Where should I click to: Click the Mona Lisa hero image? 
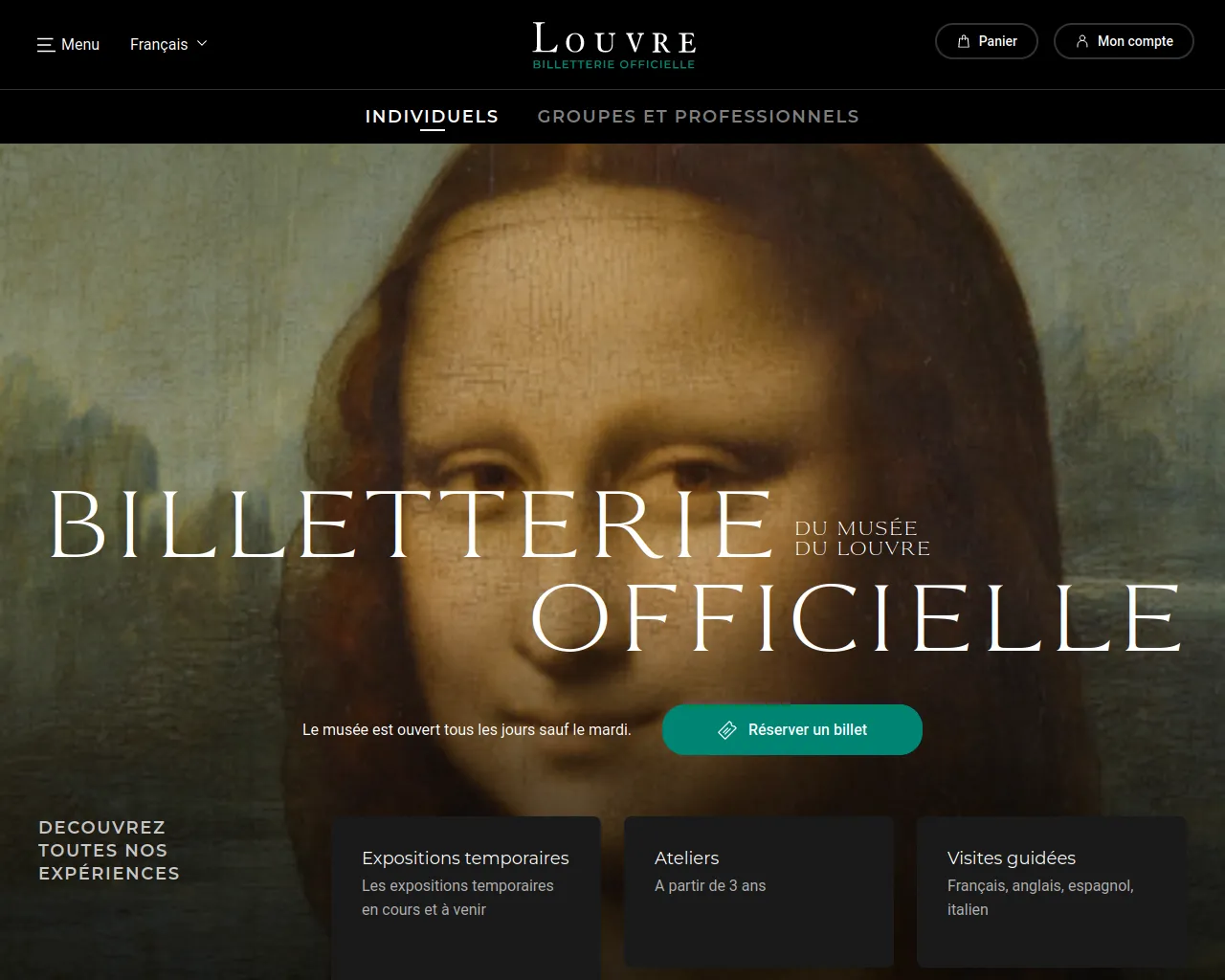[612, 335]
